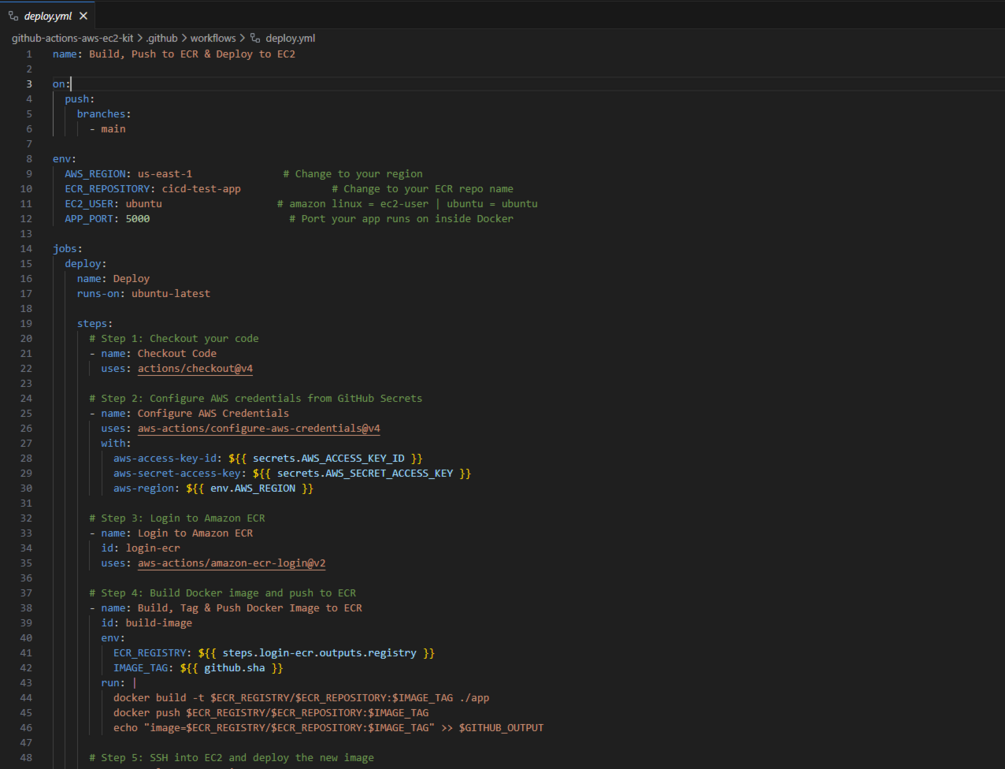Open the aws-actions/amazon-ecr-login@v2 link

click(x=231, y=563)
